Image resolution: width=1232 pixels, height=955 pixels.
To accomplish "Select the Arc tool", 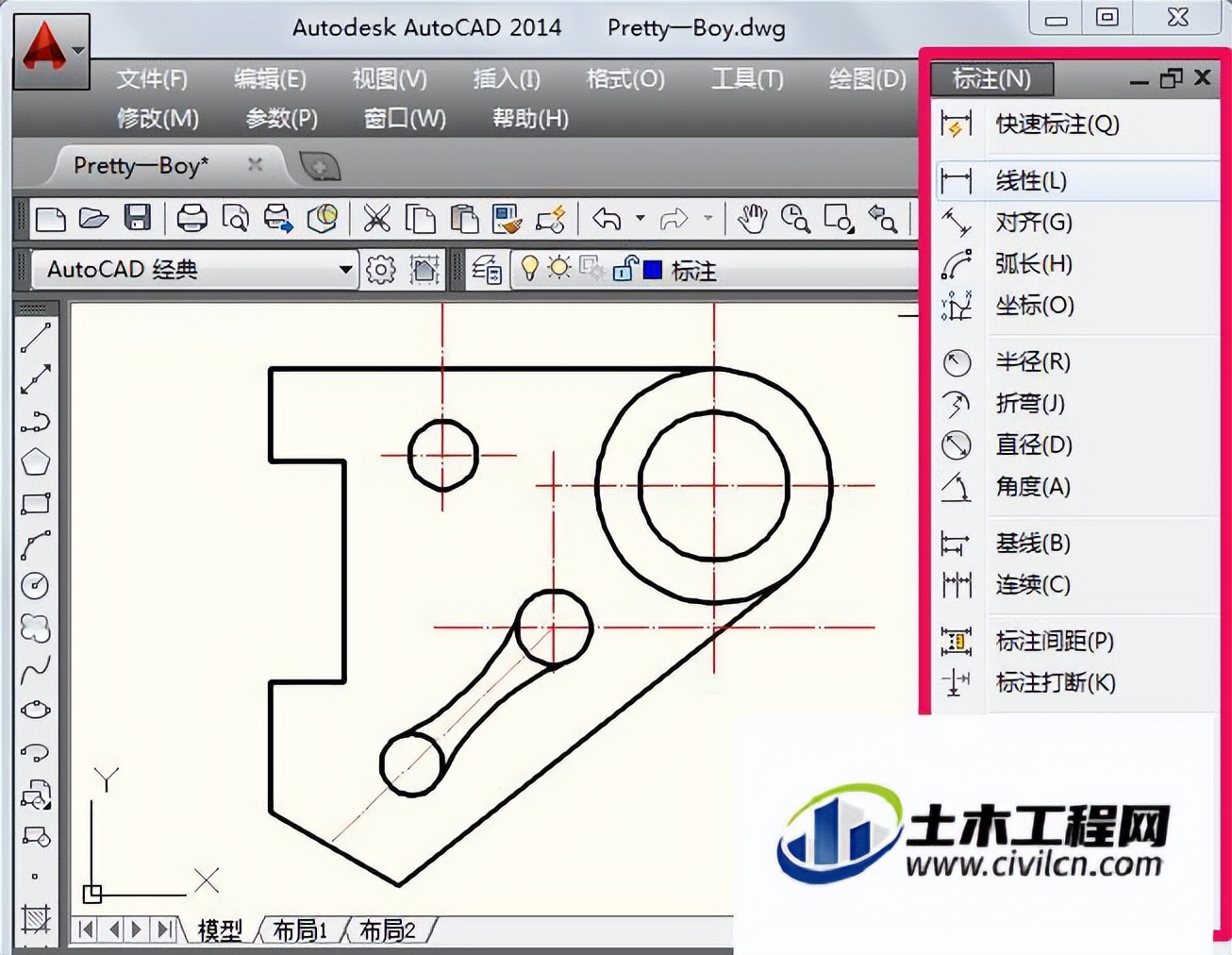I will click(35, 545).
